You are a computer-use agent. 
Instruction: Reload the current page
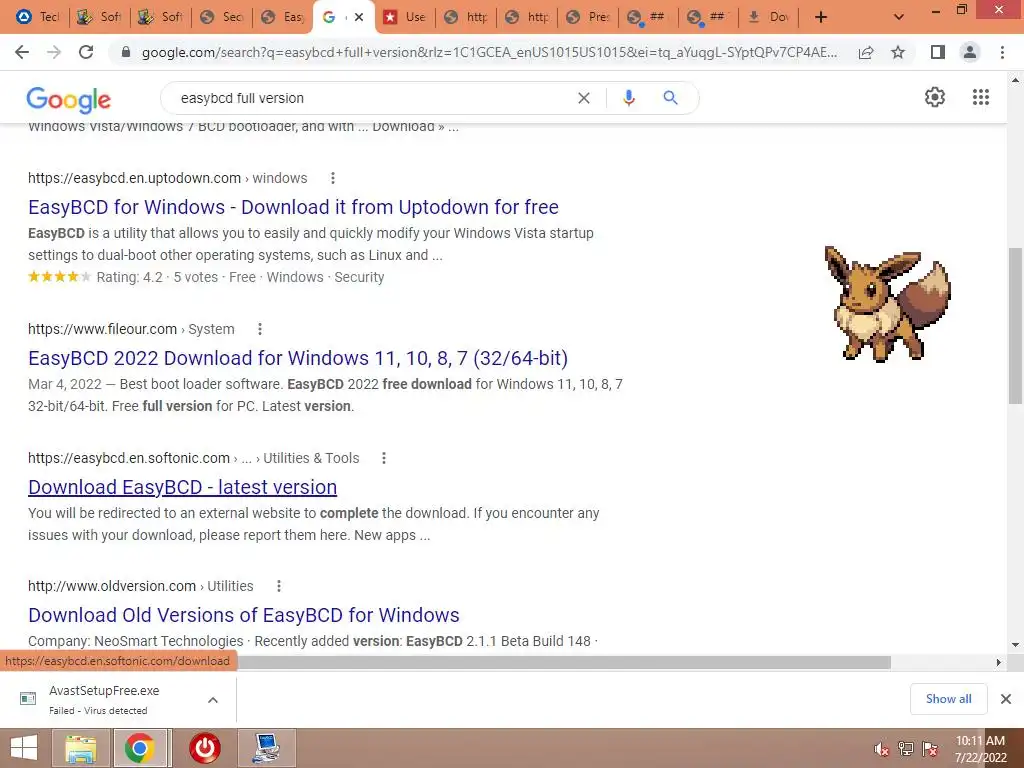click(x=86, y=52)
